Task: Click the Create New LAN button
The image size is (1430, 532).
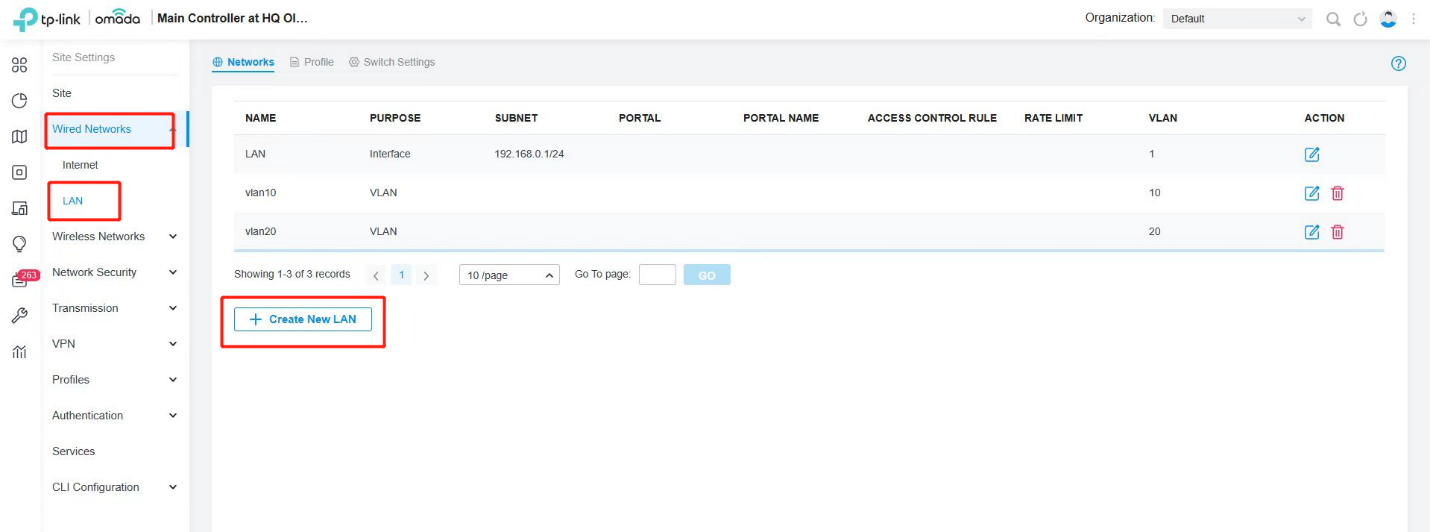Action: (303, 319)
